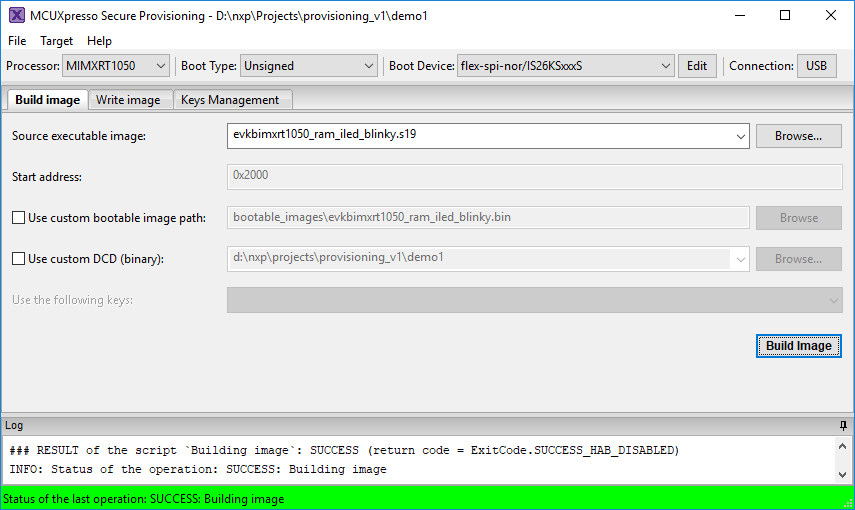
Task: Pin the Log panel with pushpin icon
Action: point(843,425)
